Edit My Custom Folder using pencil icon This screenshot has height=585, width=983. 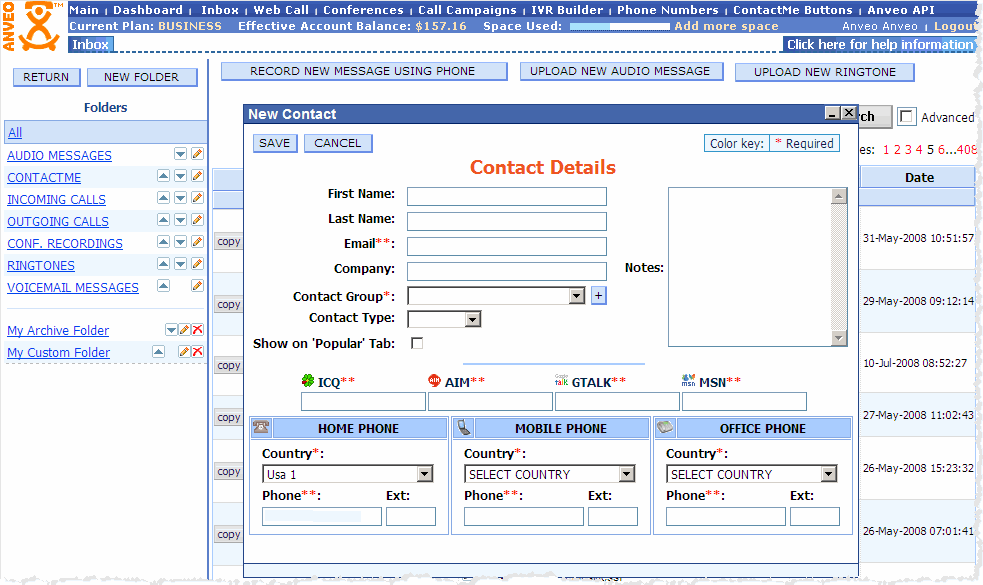[184, 352]
